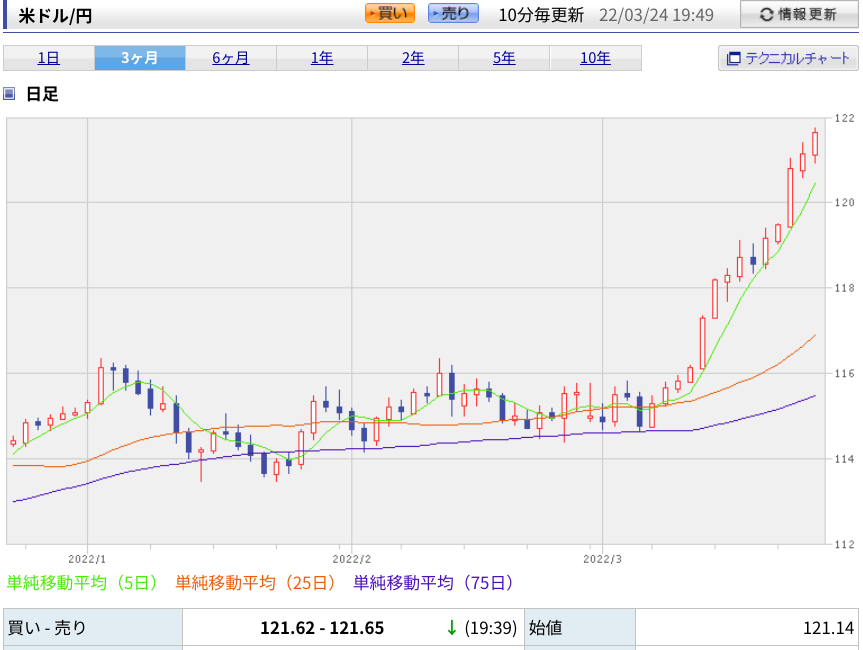Click the 2022/1 axis label

[87, 559]
